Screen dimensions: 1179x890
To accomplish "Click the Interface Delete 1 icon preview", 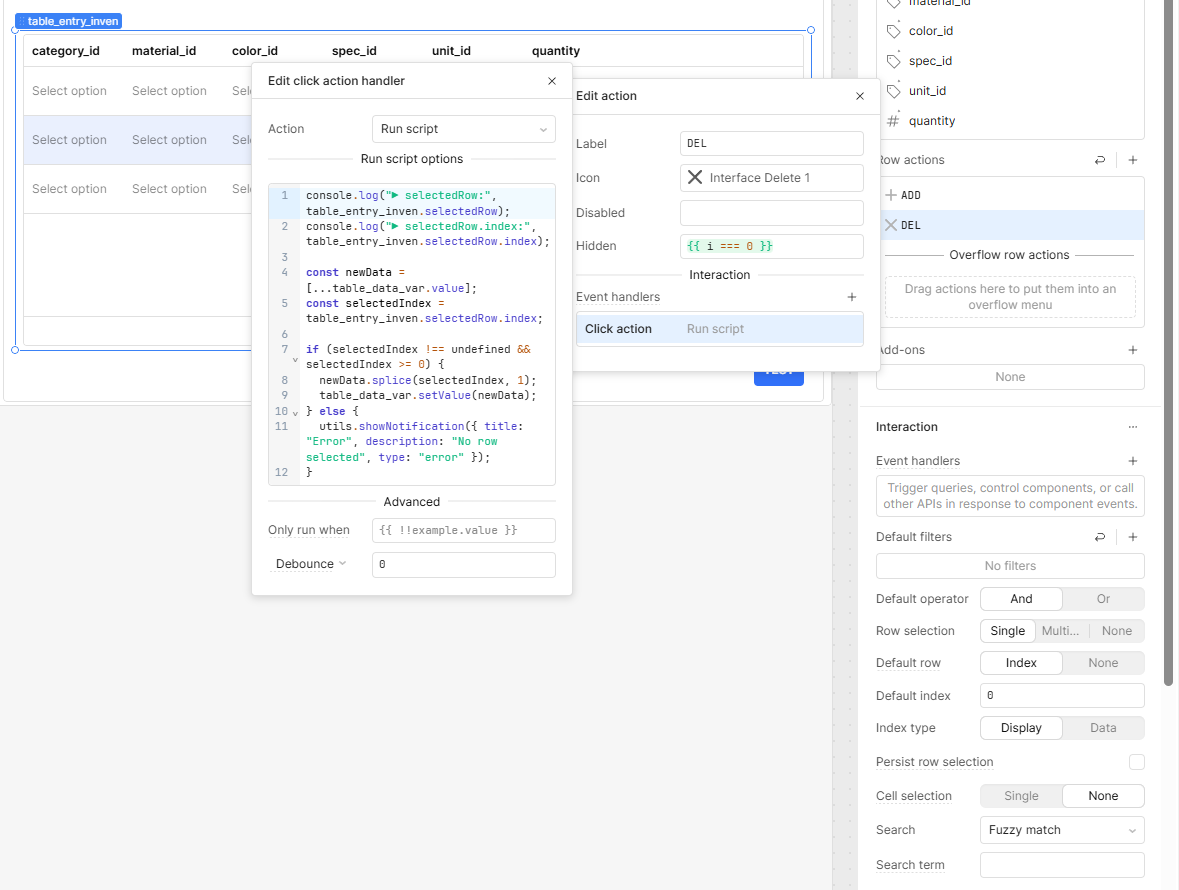I will (x=695, y=177).
